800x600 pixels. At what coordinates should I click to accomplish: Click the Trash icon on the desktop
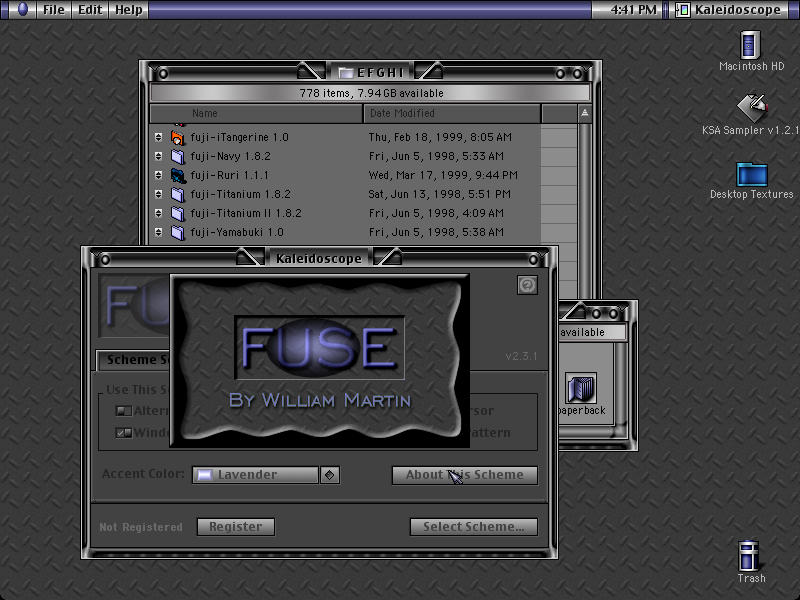(x=748, y=556)
